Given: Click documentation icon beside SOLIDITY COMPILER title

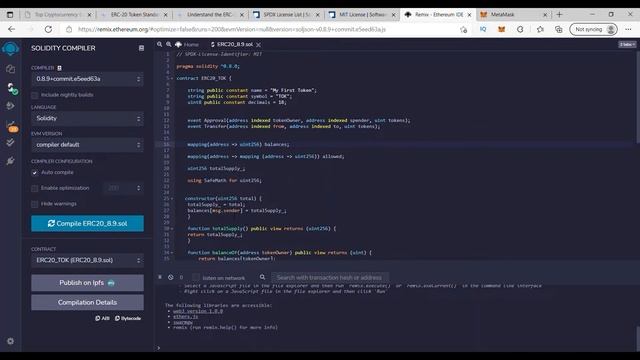Looking at the screenshot, I should (141, 48).
